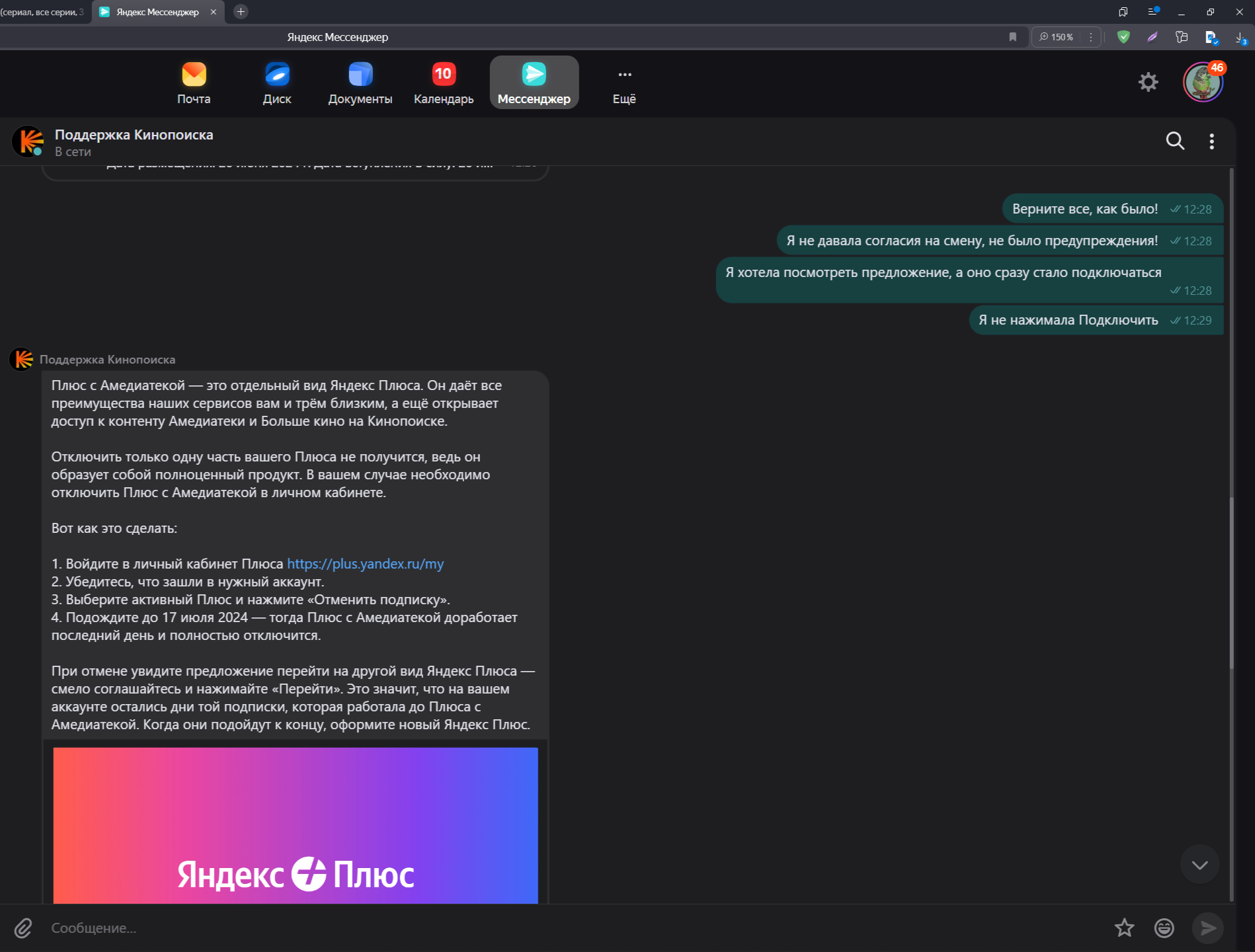Open the Документы service
1255x952 pixels.
[360, 83]
